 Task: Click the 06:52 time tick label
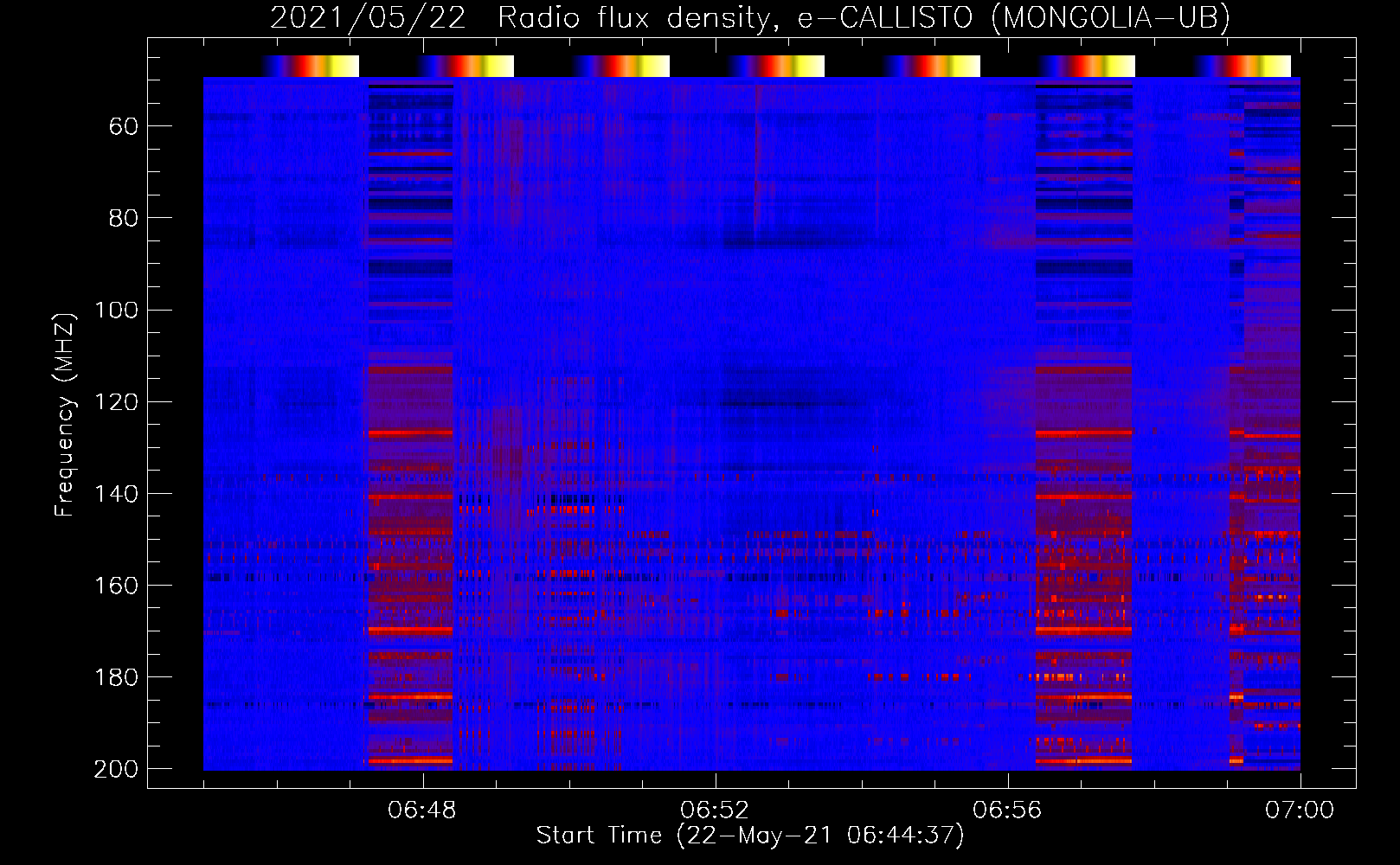[x=715, y=811]
